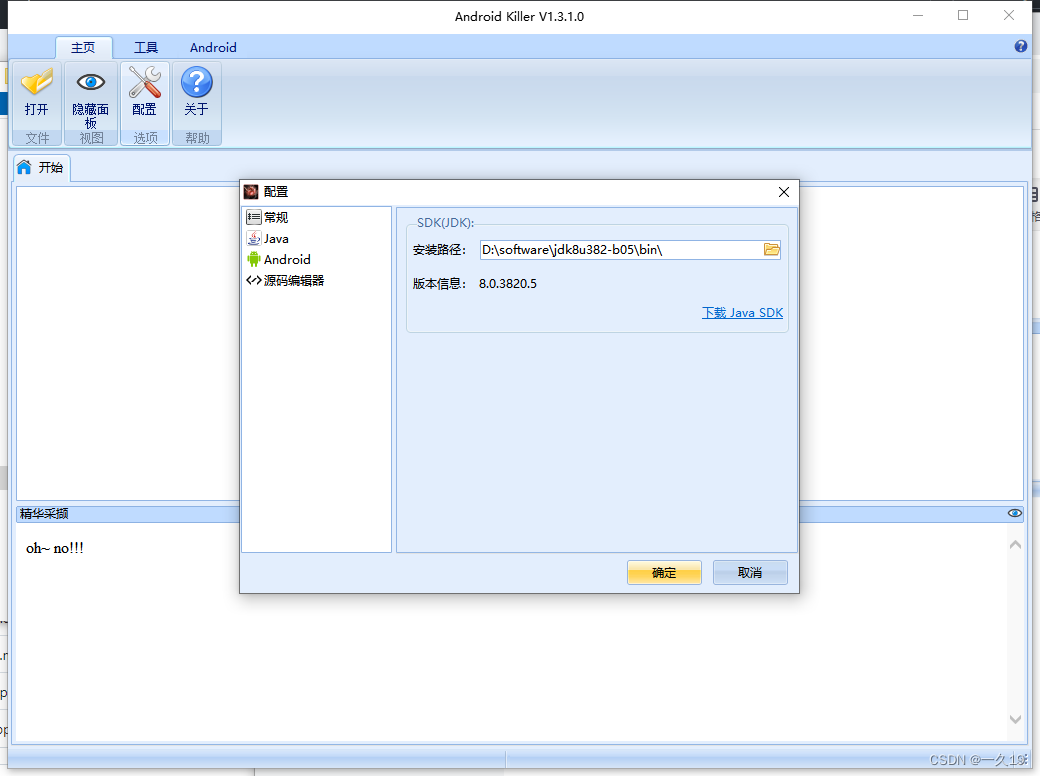The height and width of the screenshot is (776, 1040).
Task: Click the oh~ no!!! text
Action: pos(54,548)
